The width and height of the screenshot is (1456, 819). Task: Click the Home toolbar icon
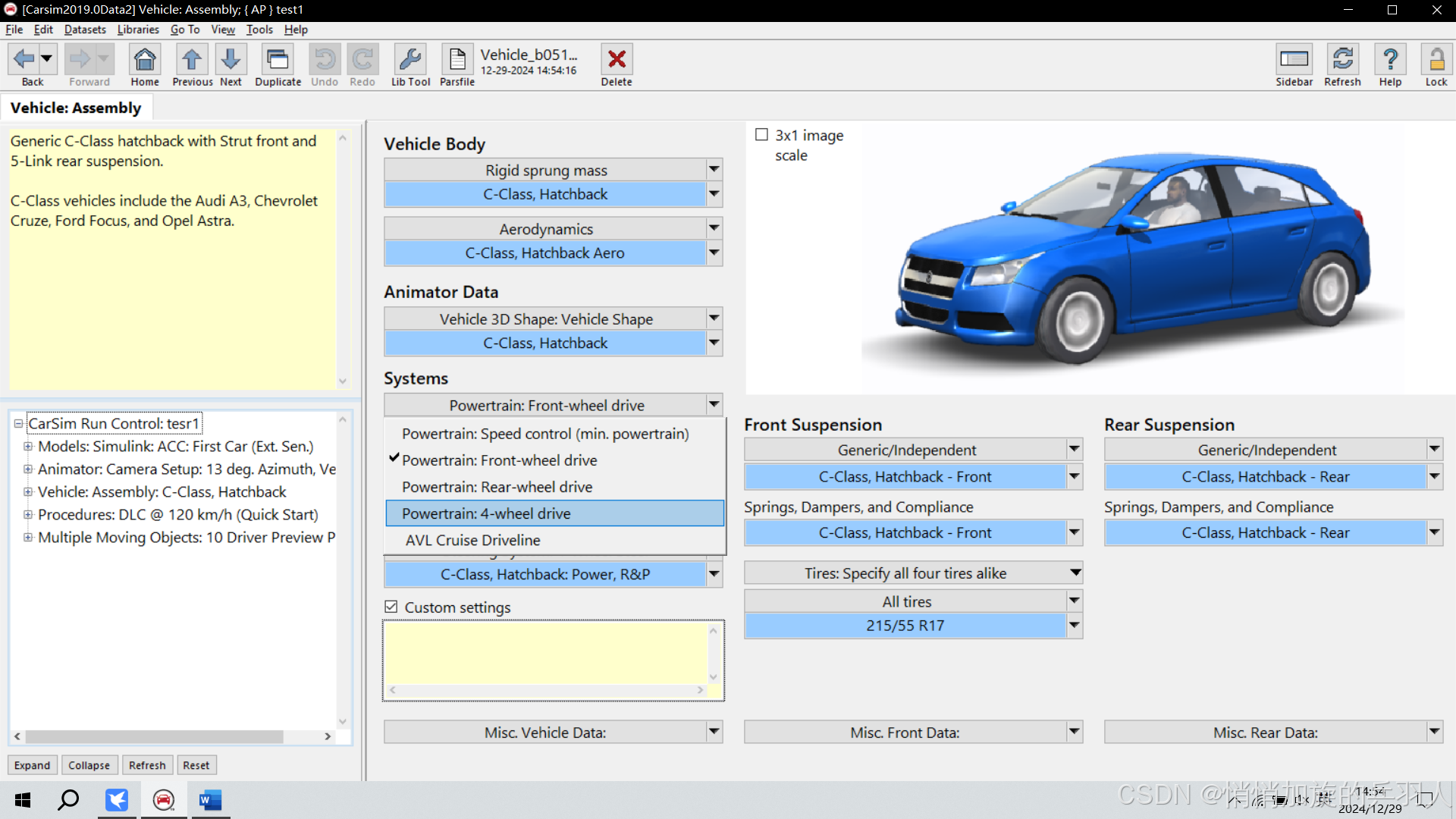click(x=144, y=60)
